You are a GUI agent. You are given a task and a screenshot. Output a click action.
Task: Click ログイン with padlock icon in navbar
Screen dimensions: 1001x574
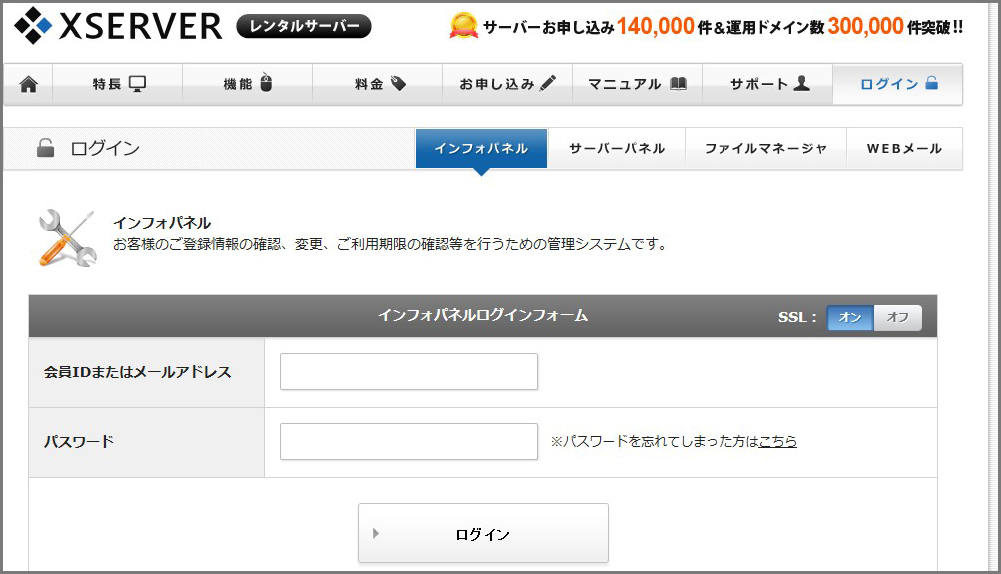[898, 85]
